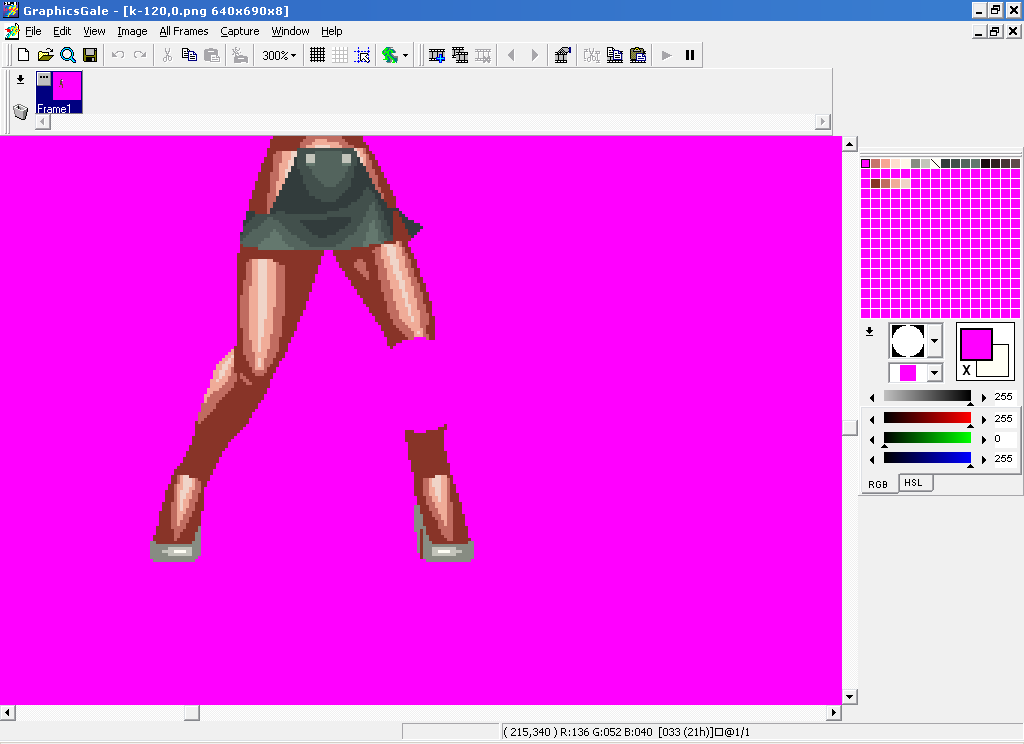Toggle the snap selection grid icon

point(362,55)
